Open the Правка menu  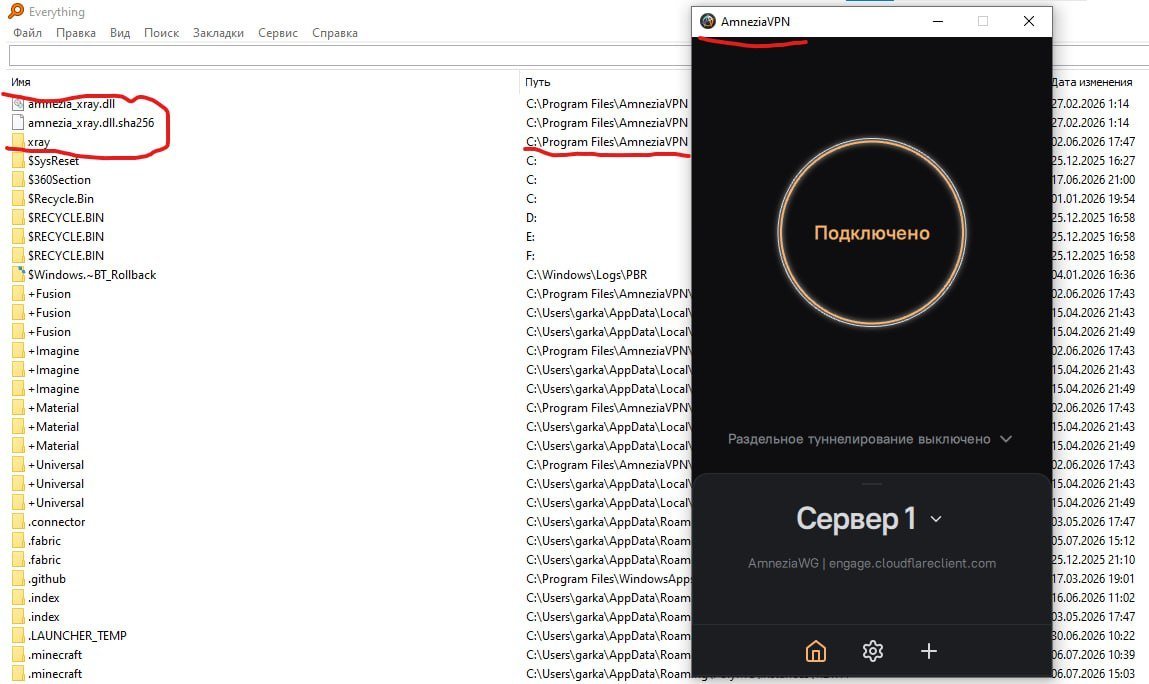[x=75, y=33]
